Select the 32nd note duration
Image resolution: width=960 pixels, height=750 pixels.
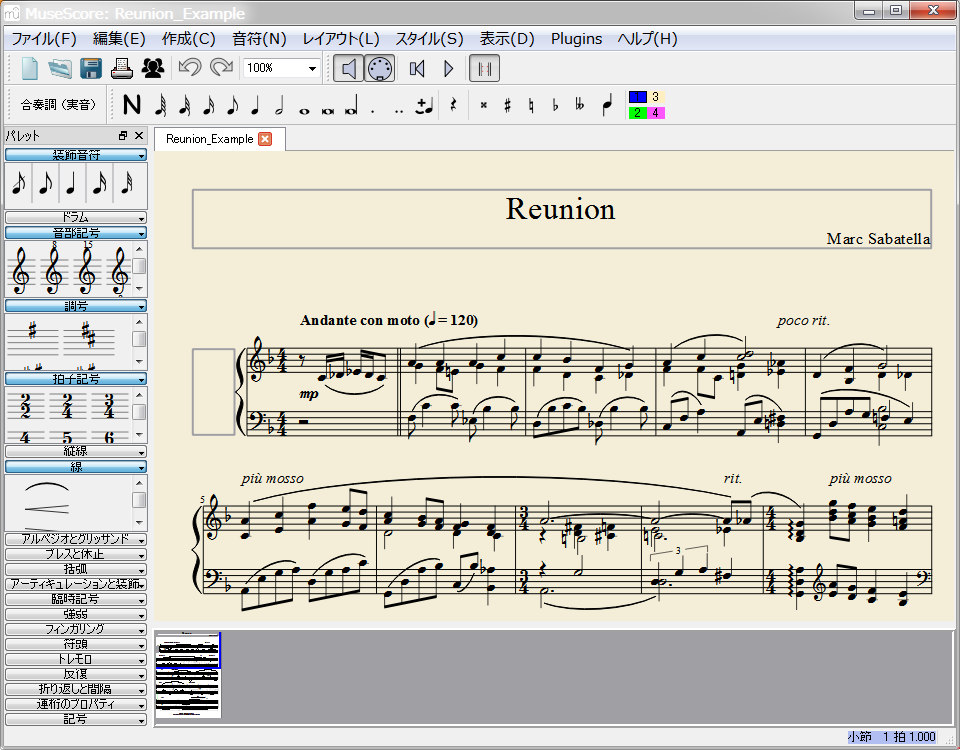pyautogui.click(x=184, y=105)
